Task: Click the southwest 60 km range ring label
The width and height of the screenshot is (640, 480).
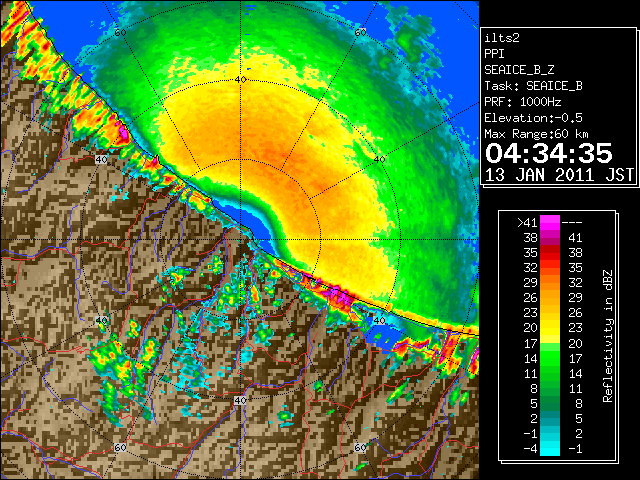Action: click(x=120, y=448)
